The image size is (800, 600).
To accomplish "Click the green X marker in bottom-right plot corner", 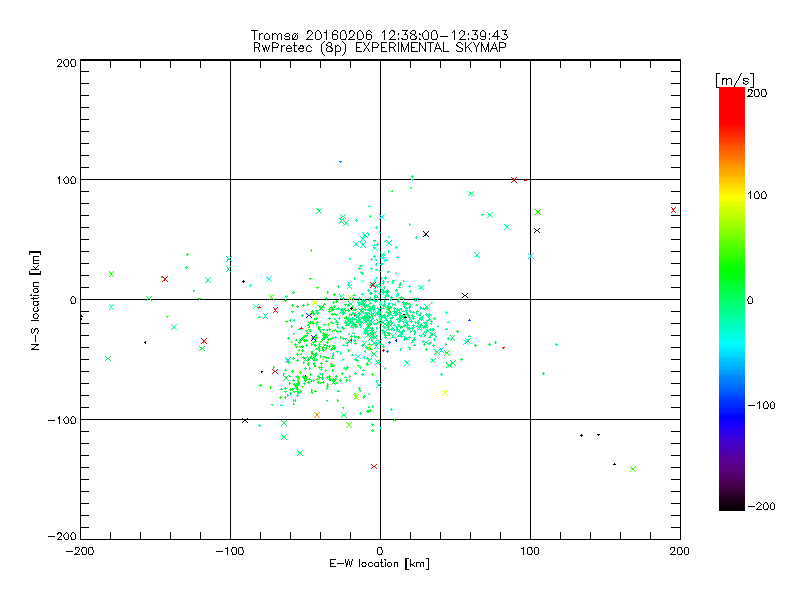I will pyautogui.click(x=633, y=469).
